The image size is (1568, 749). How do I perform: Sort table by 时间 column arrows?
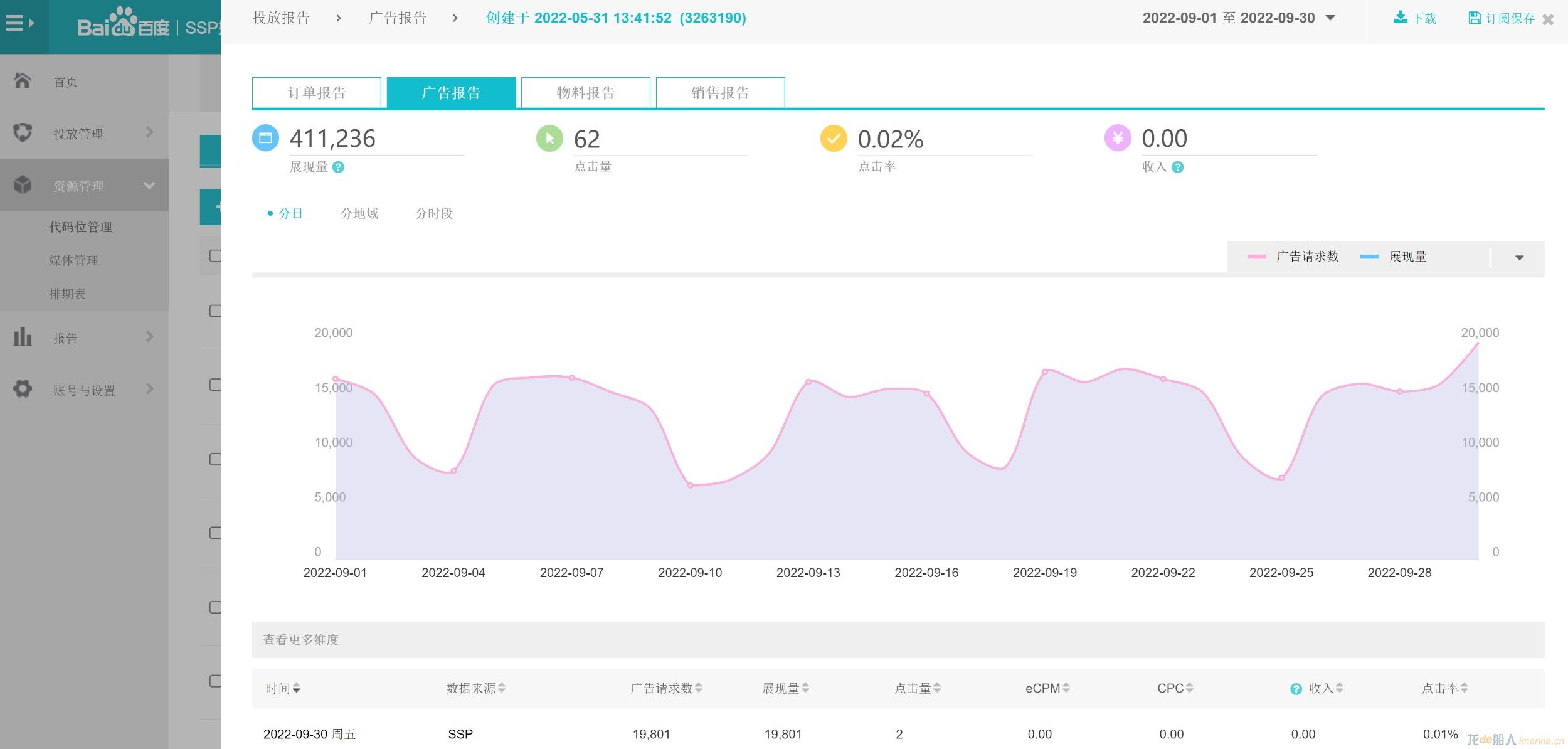point(297,688)
